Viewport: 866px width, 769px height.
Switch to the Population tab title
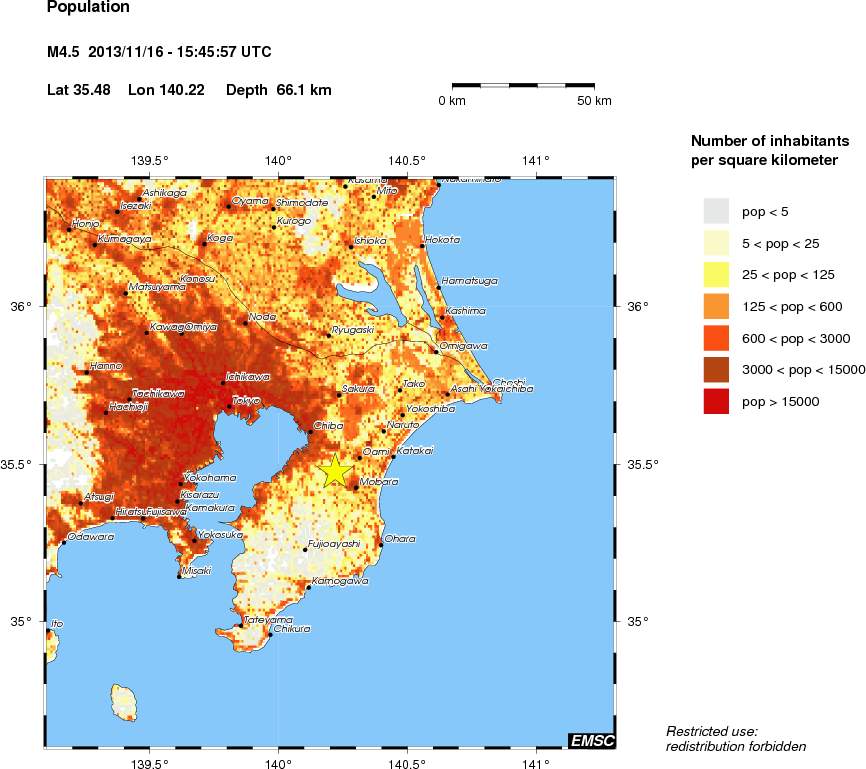click(87, 7)
